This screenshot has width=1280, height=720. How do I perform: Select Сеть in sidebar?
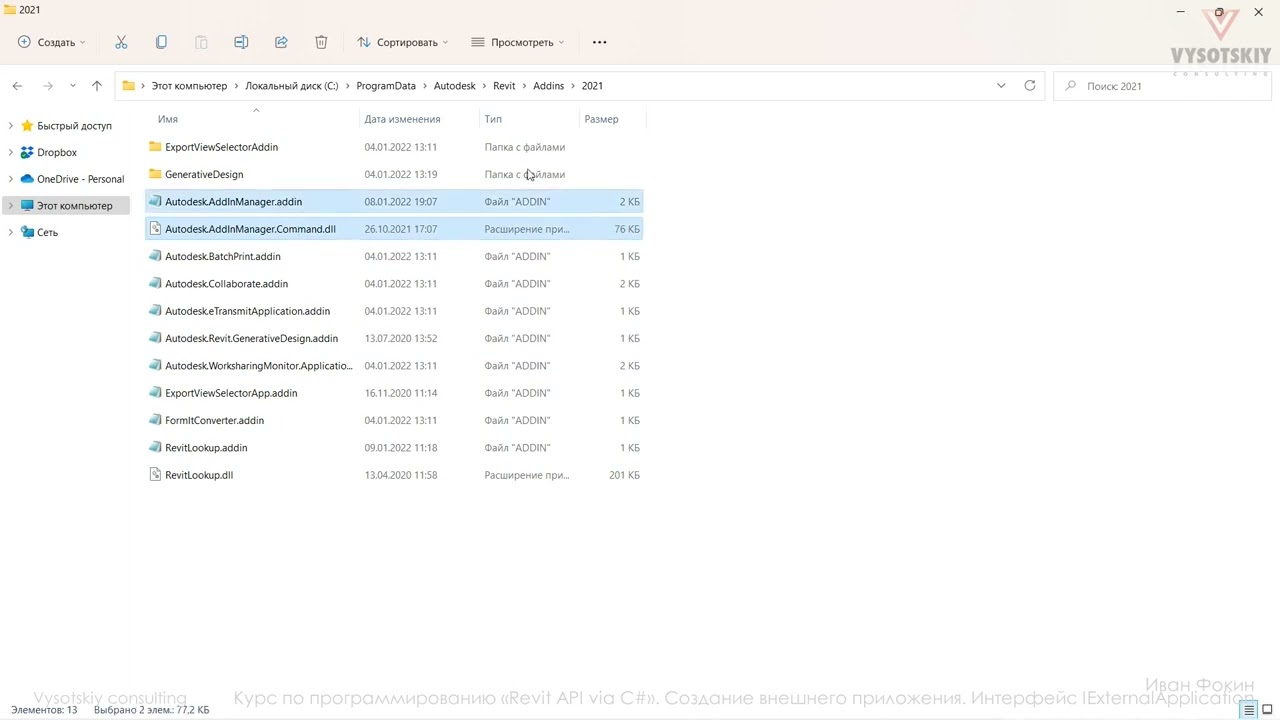pyautogui.click(x=47, y=232)
